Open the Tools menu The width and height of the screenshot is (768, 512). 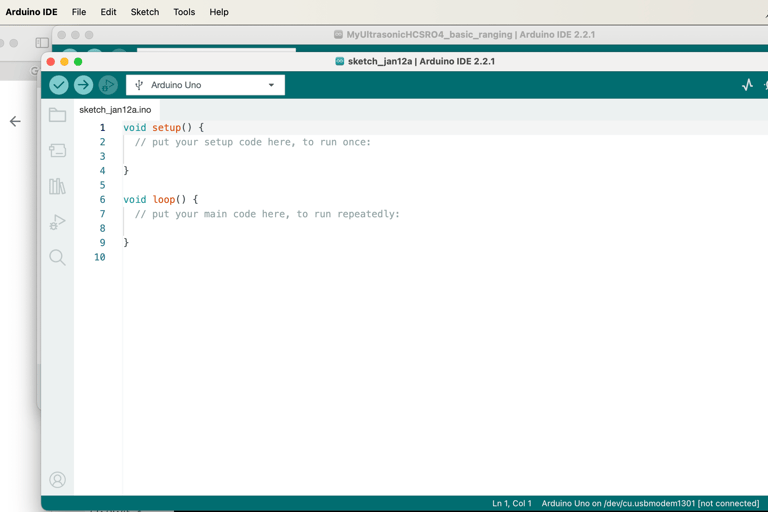(x=184, y=12)
